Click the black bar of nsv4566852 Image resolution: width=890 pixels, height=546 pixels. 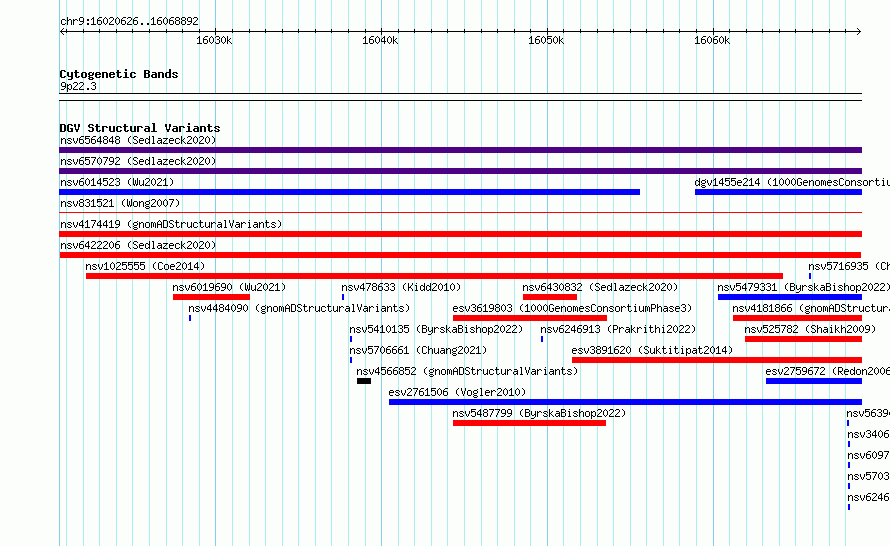tap(364, 381)
